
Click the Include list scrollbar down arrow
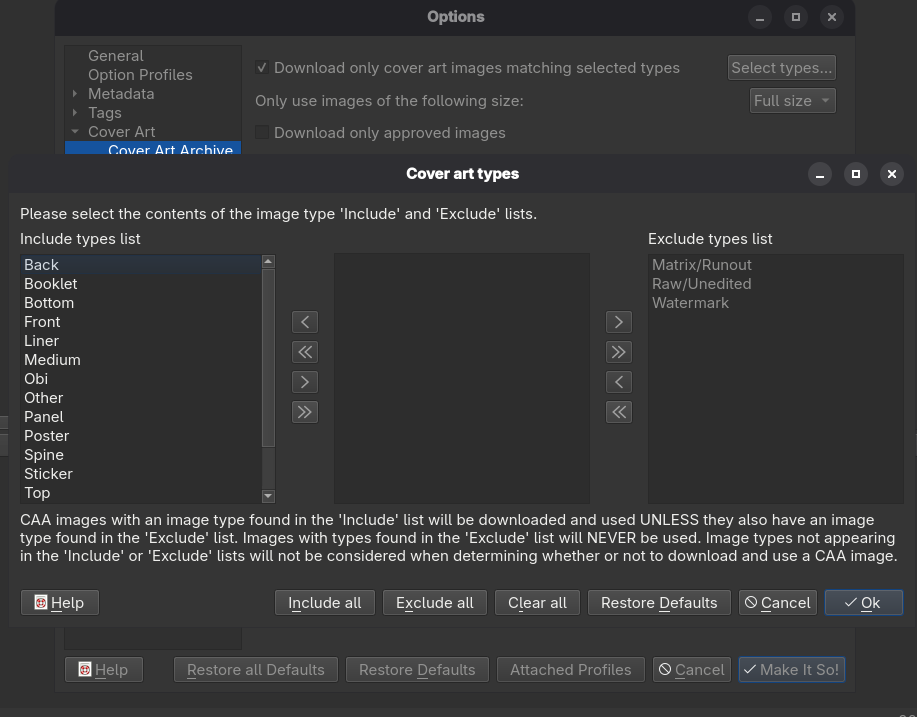point(268,496)
